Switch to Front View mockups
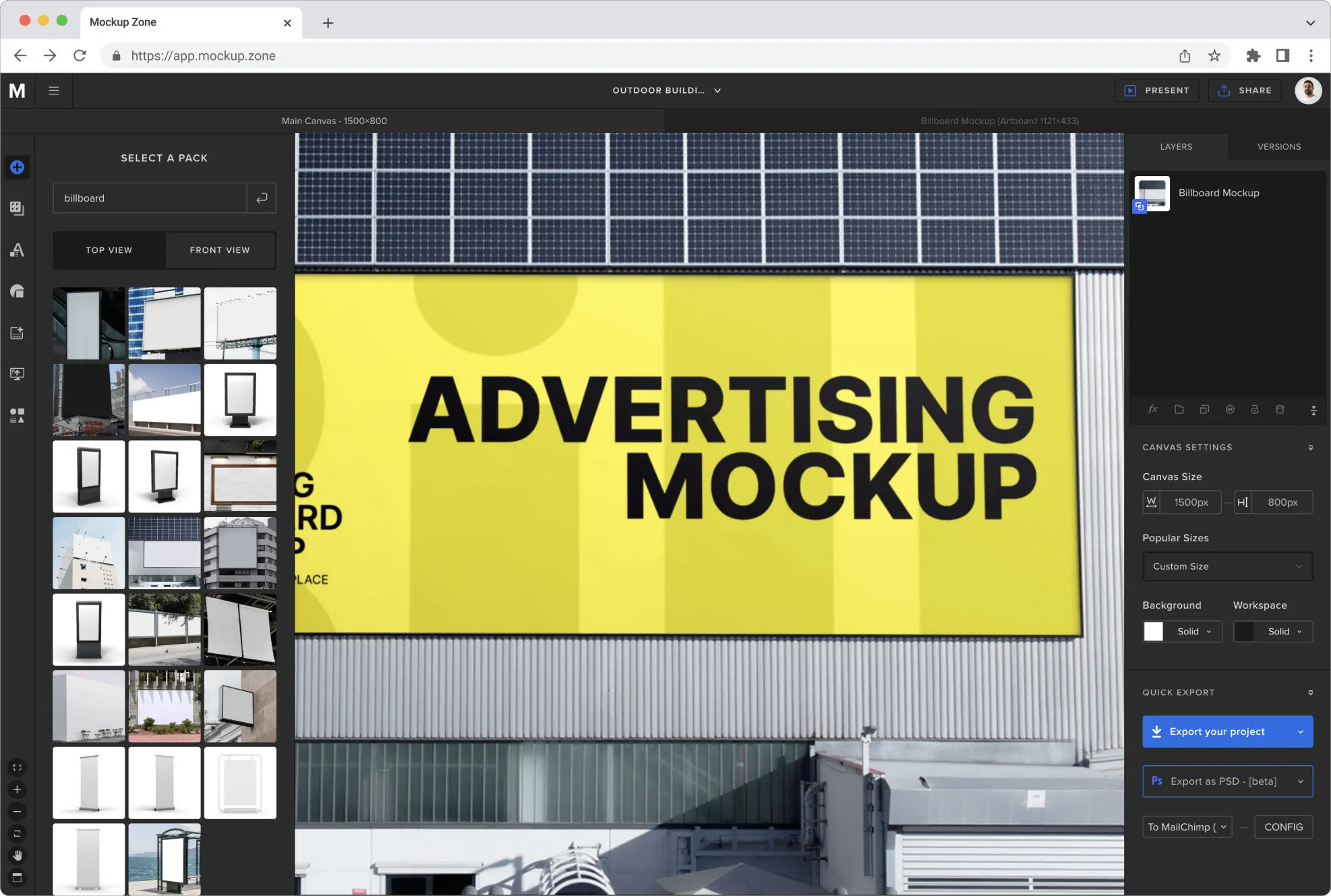The width and height of the screenshot is (1331, 896). 220,250
